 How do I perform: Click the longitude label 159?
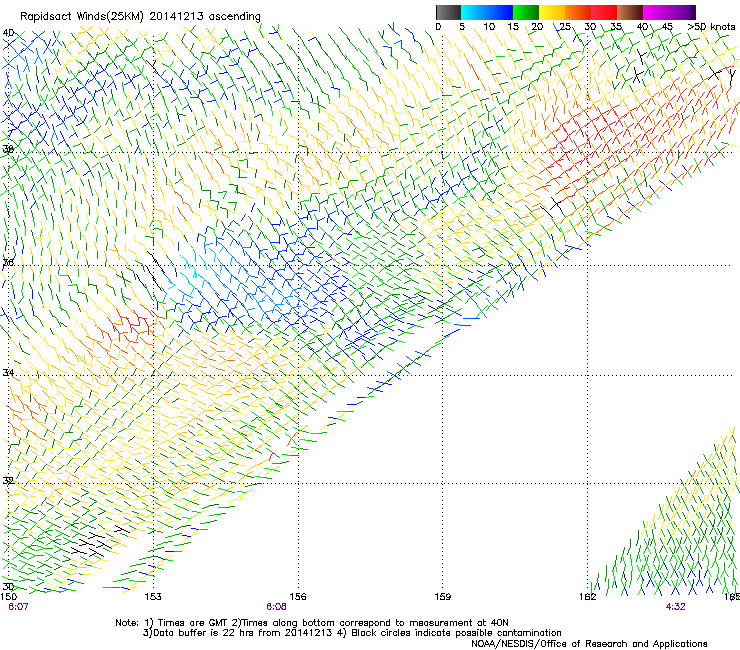443,597
